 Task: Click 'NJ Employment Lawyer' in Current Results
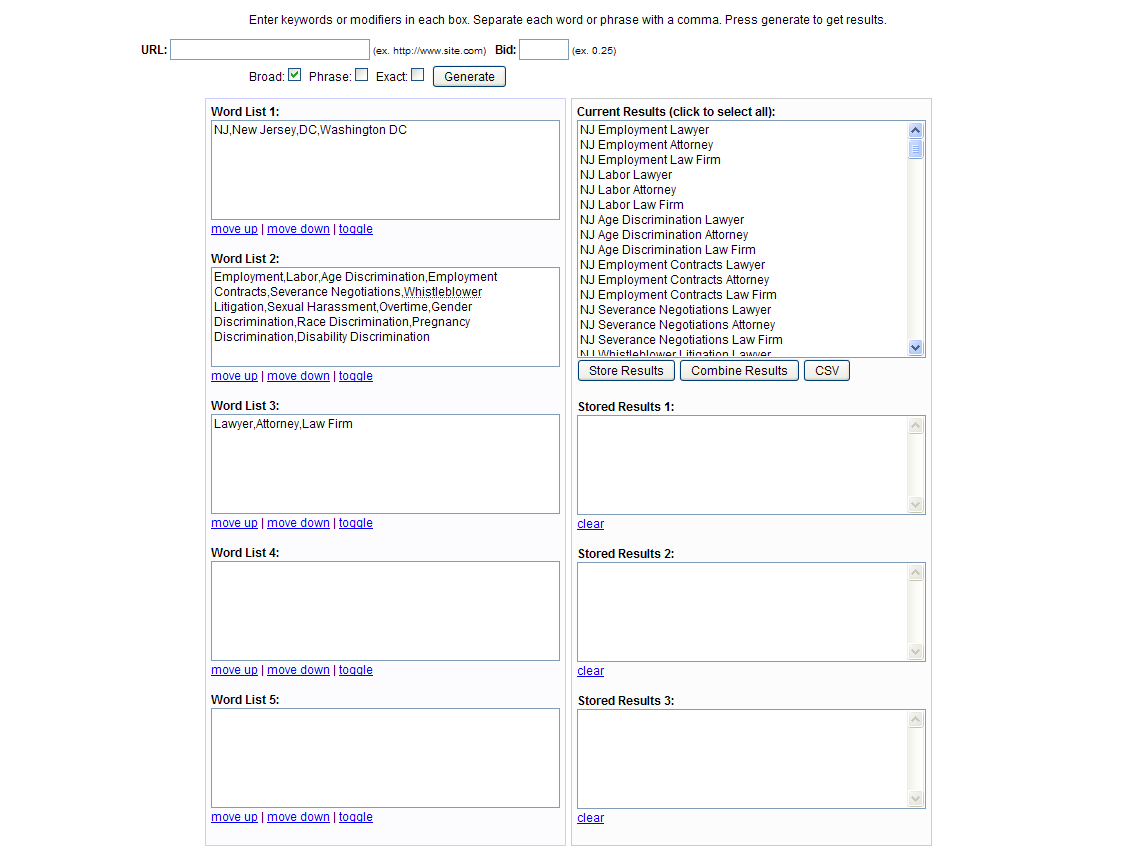click(x=644, y=130)
